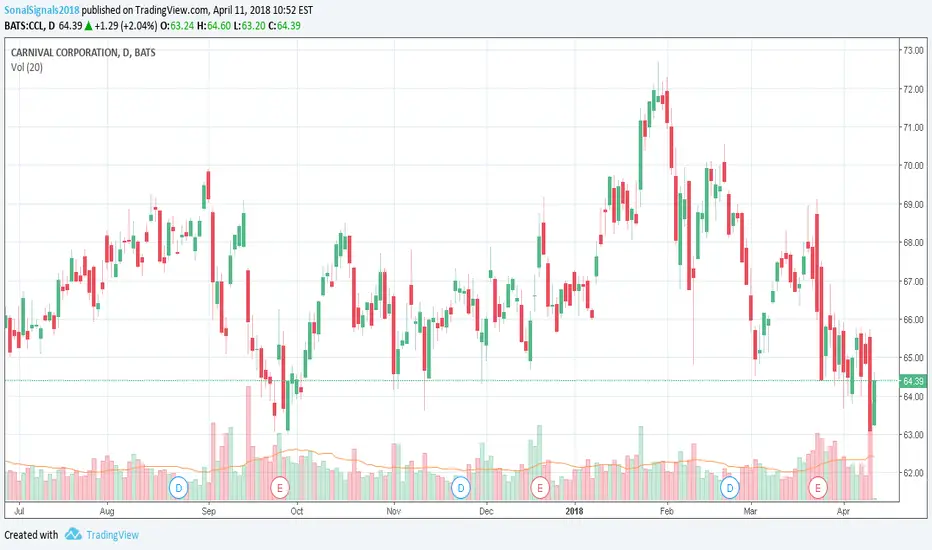Click the Mar label on time axis

pyautogui.click(x=751, y=511)
